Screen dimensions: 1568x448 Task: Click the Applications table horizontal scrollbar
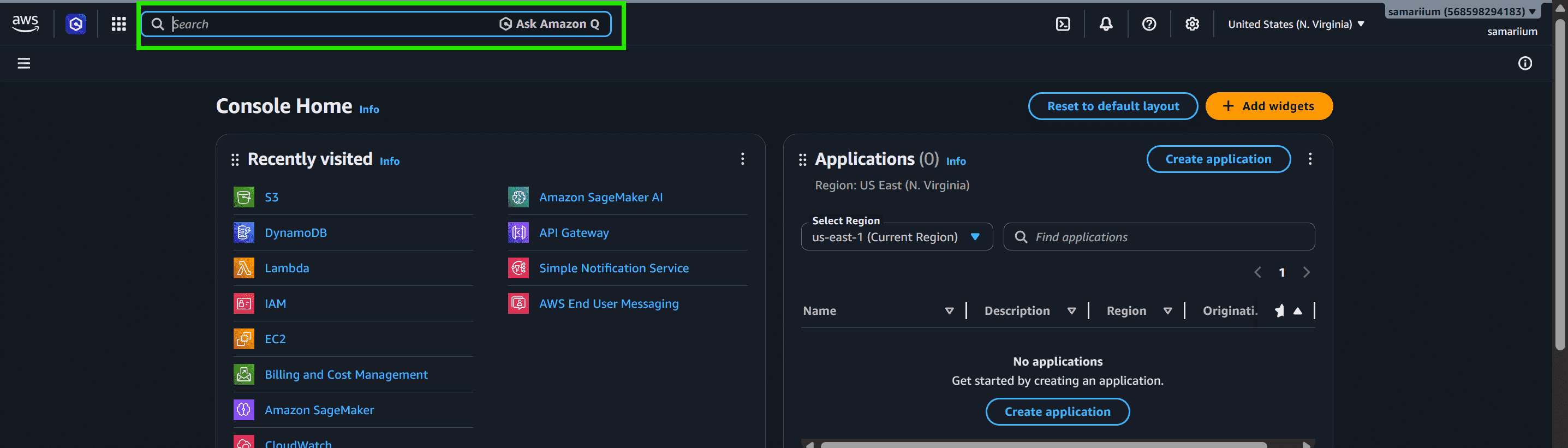[1044, 445]
